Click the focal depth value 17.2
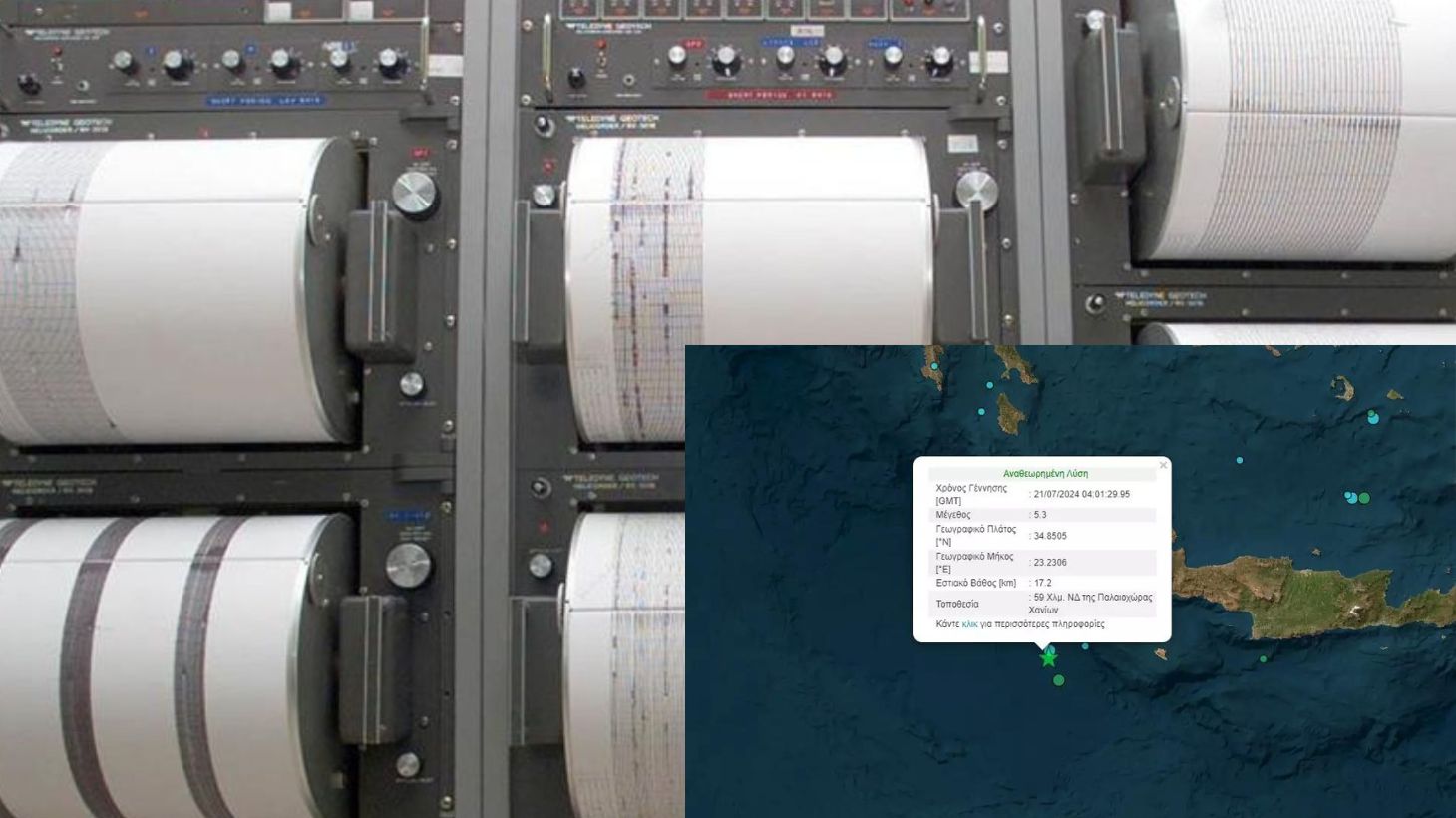This screenshot has height=818, width=1456. coord(1043,583)
